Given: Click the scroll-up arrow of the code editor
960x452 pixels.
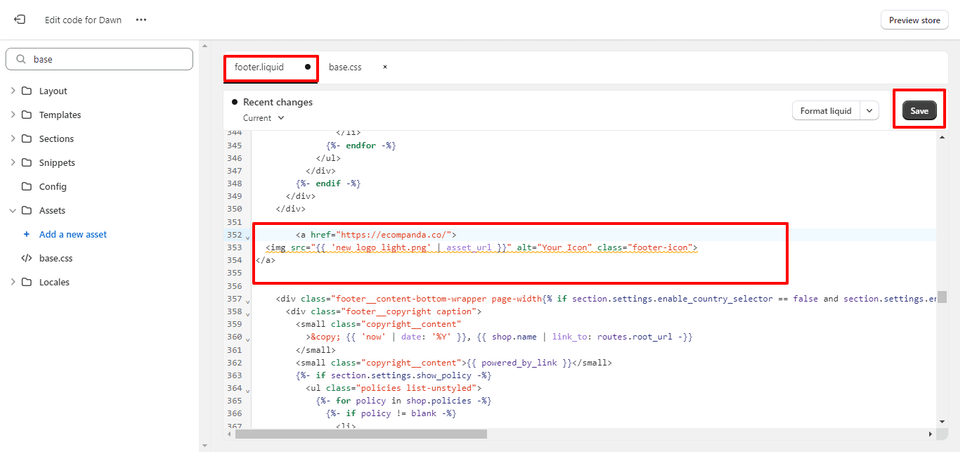Looking at the screenshot, I should [x=942, y=137].
